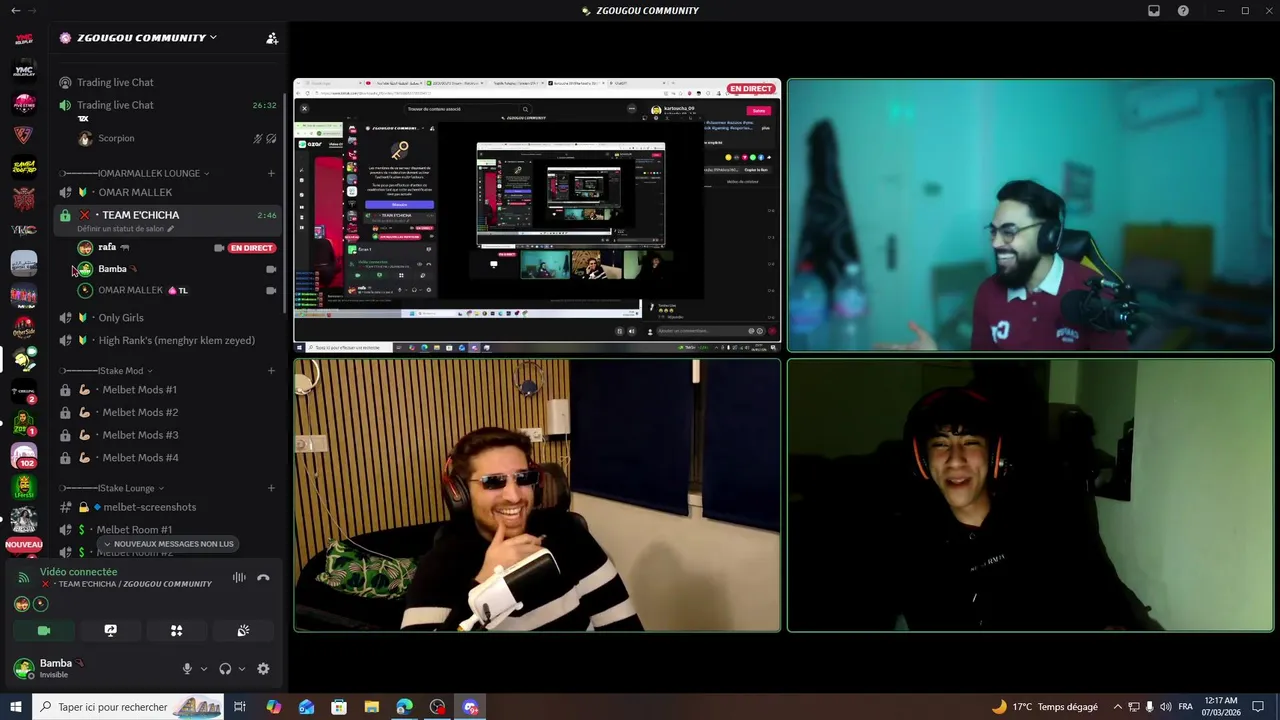Open the headphones output options arrow
Image resolution: width=1280 pixels, height=720 pixels.
click(x=241, y=669)
